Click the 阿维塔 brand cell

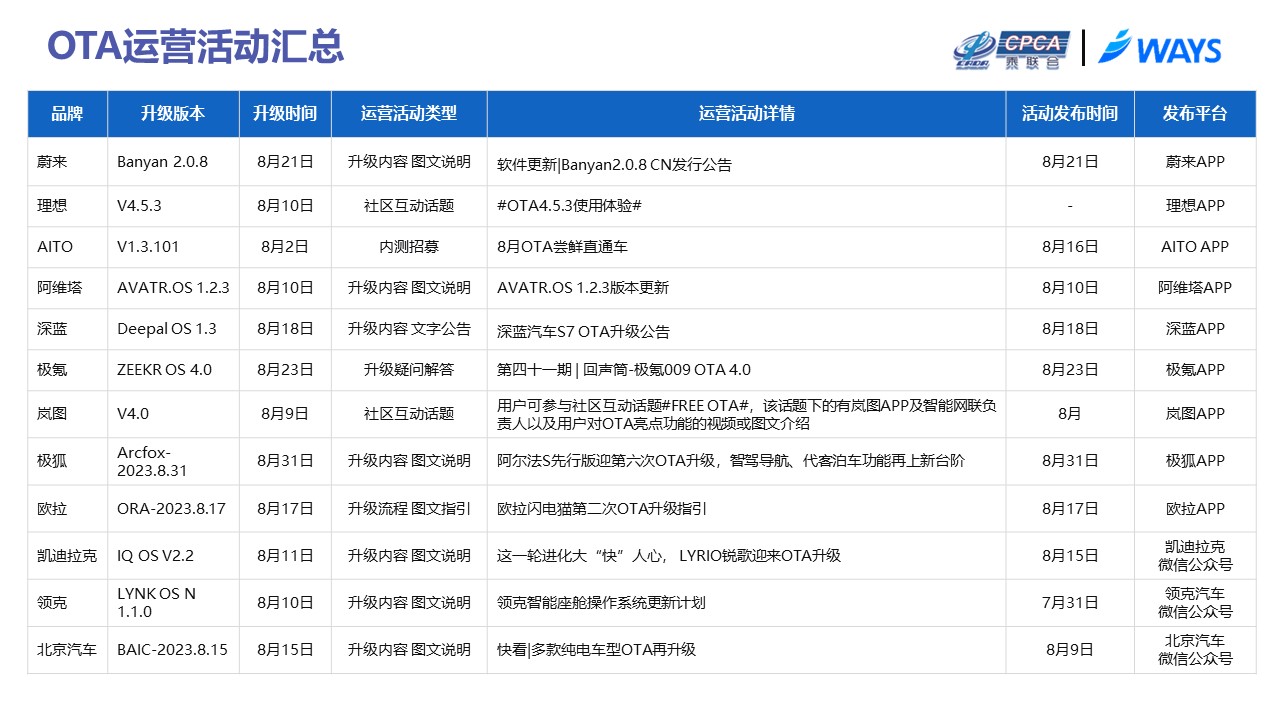(67, 288)
